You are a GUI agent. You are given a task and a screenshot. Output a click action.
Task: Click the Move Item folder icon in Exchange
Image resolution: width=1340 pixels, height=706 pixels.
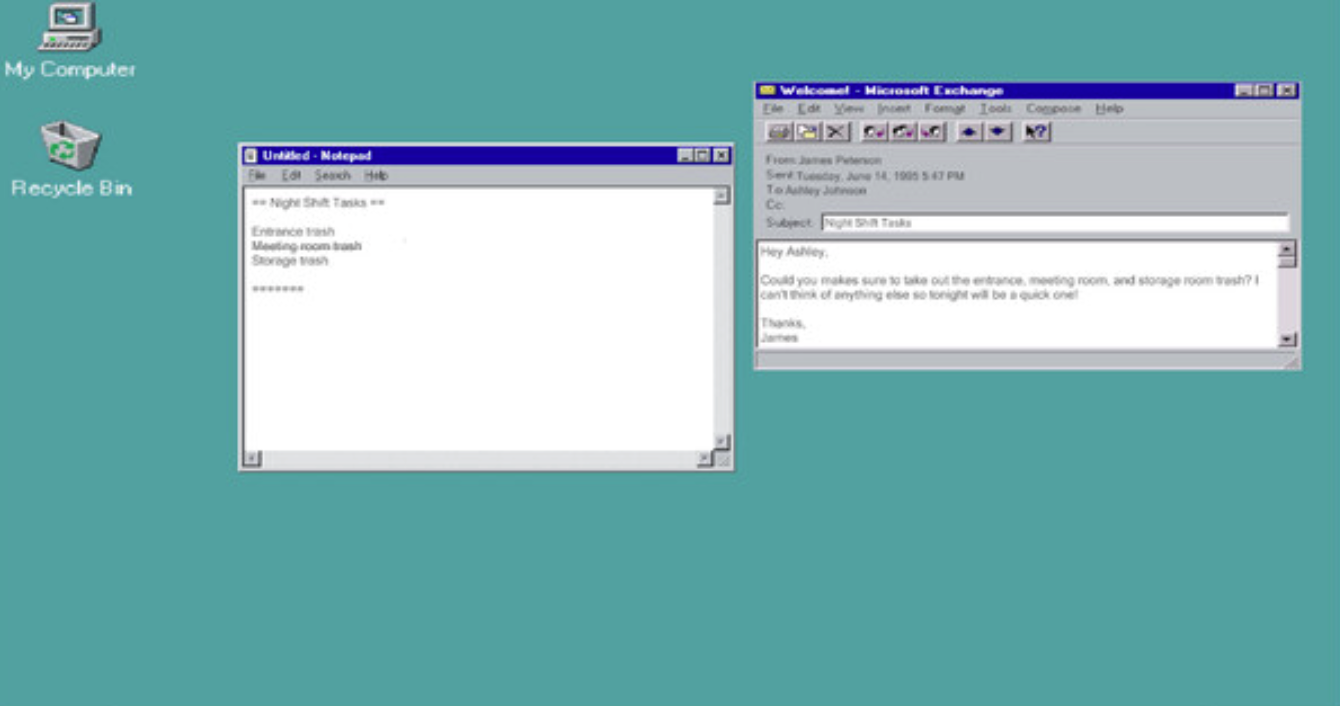[x=808, y=132]
